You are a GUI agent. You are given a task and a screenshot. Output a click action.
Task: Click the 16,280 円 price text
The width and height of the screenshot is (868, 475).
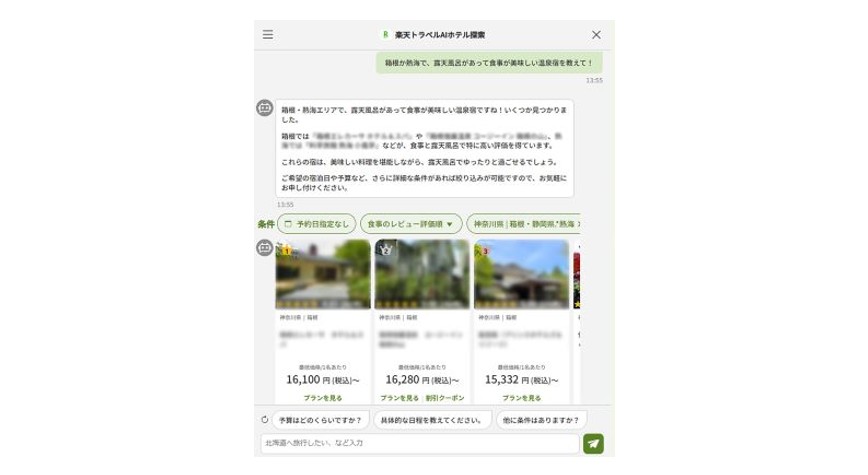(422, 380)
